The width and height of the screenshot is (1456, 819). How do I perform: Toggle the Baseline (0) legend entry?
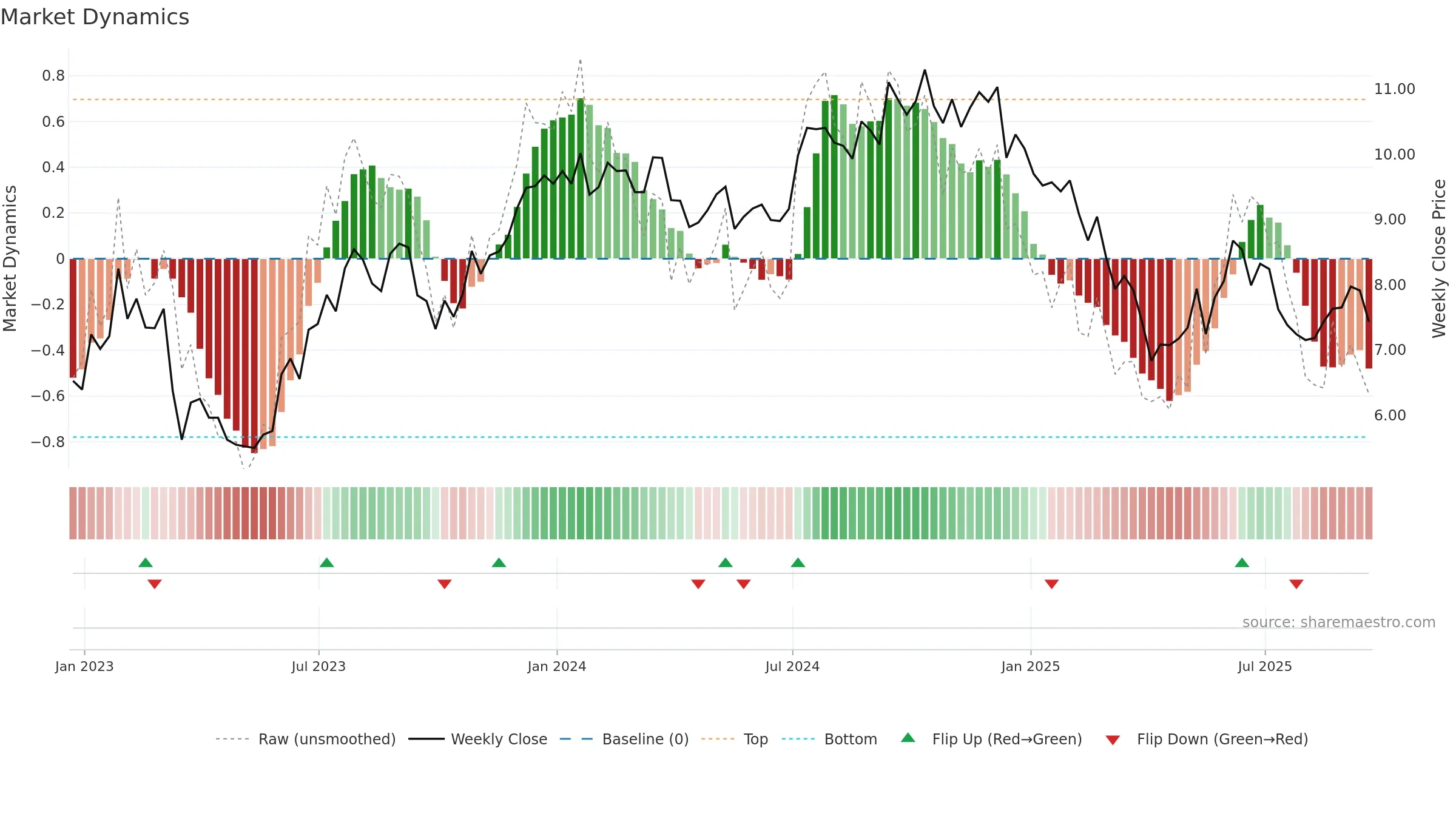click(624, 739)
